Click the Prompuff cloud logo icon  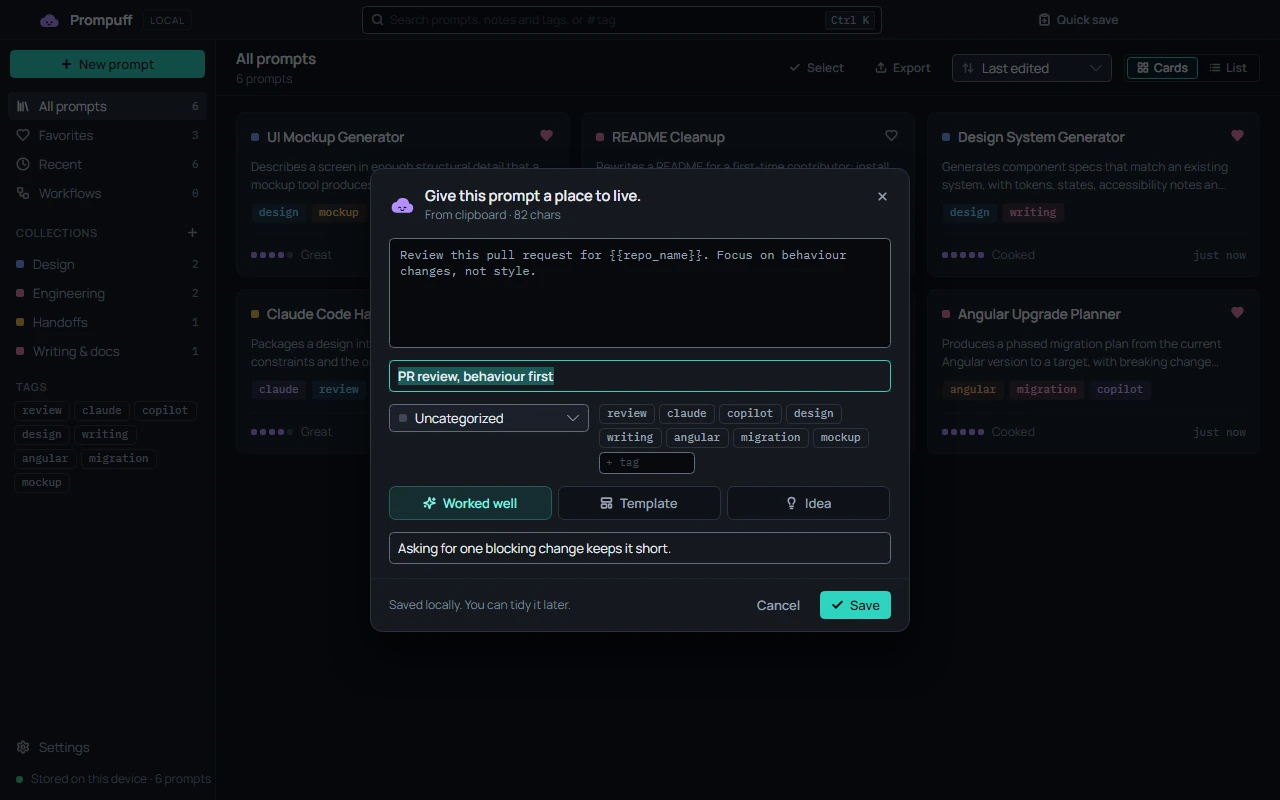(49, 20)
